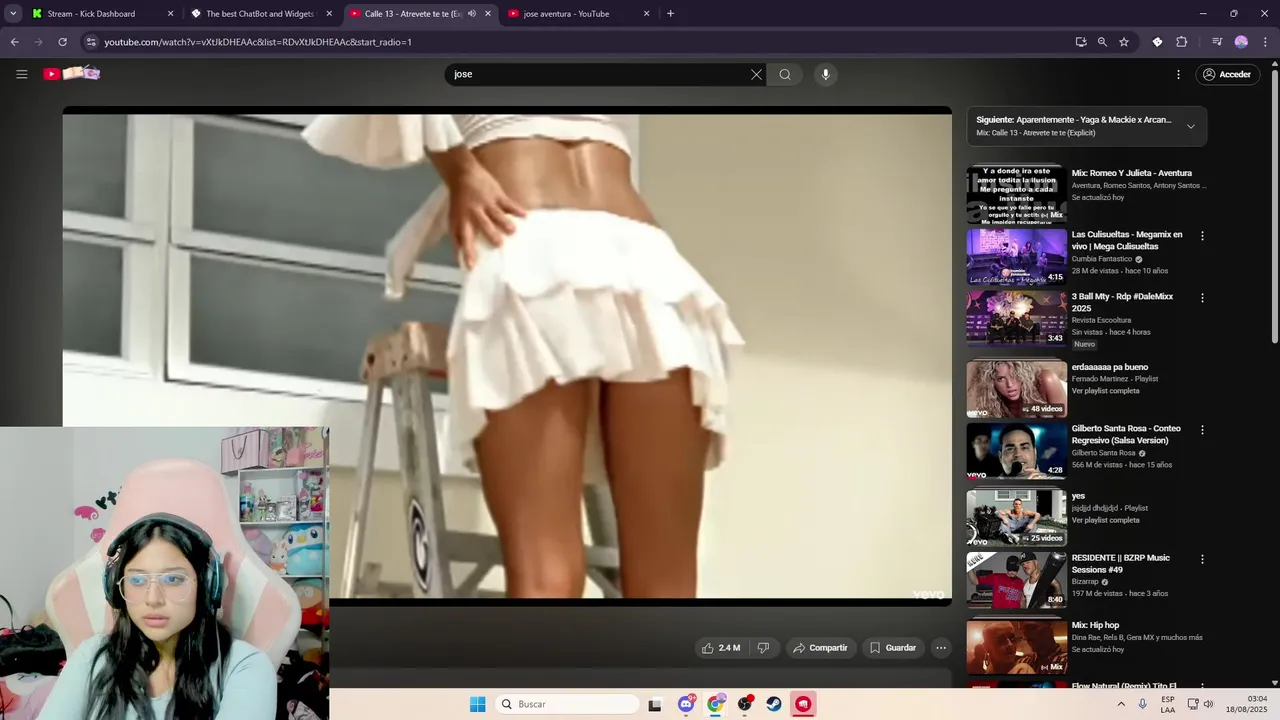The image size is (1280, 720).
Task: Open RESIDENTE || BZRP Music Sessions #49
Action: tap(1121, 563)
